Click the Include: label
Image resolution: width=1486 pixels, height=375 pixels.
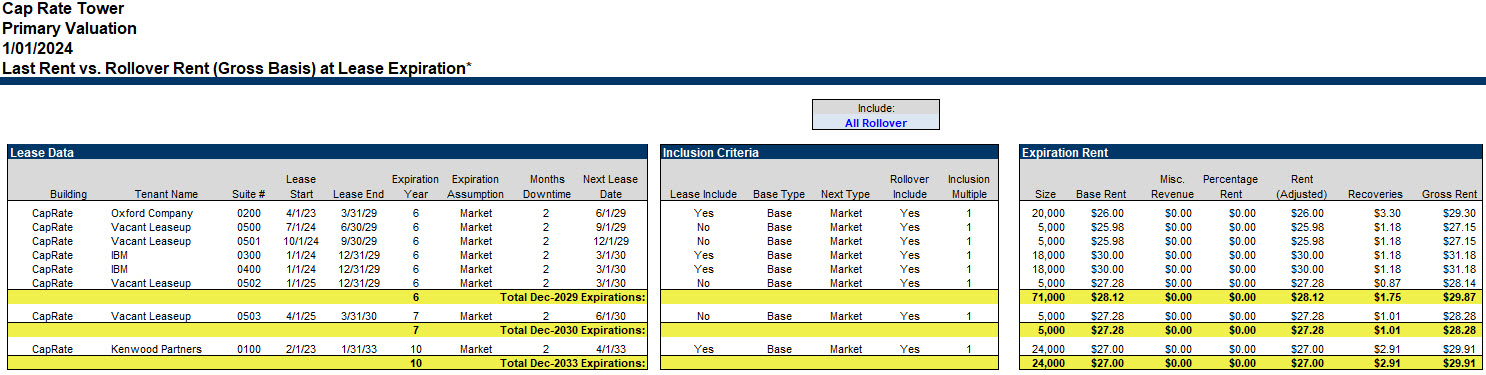(x=875, y=108)
